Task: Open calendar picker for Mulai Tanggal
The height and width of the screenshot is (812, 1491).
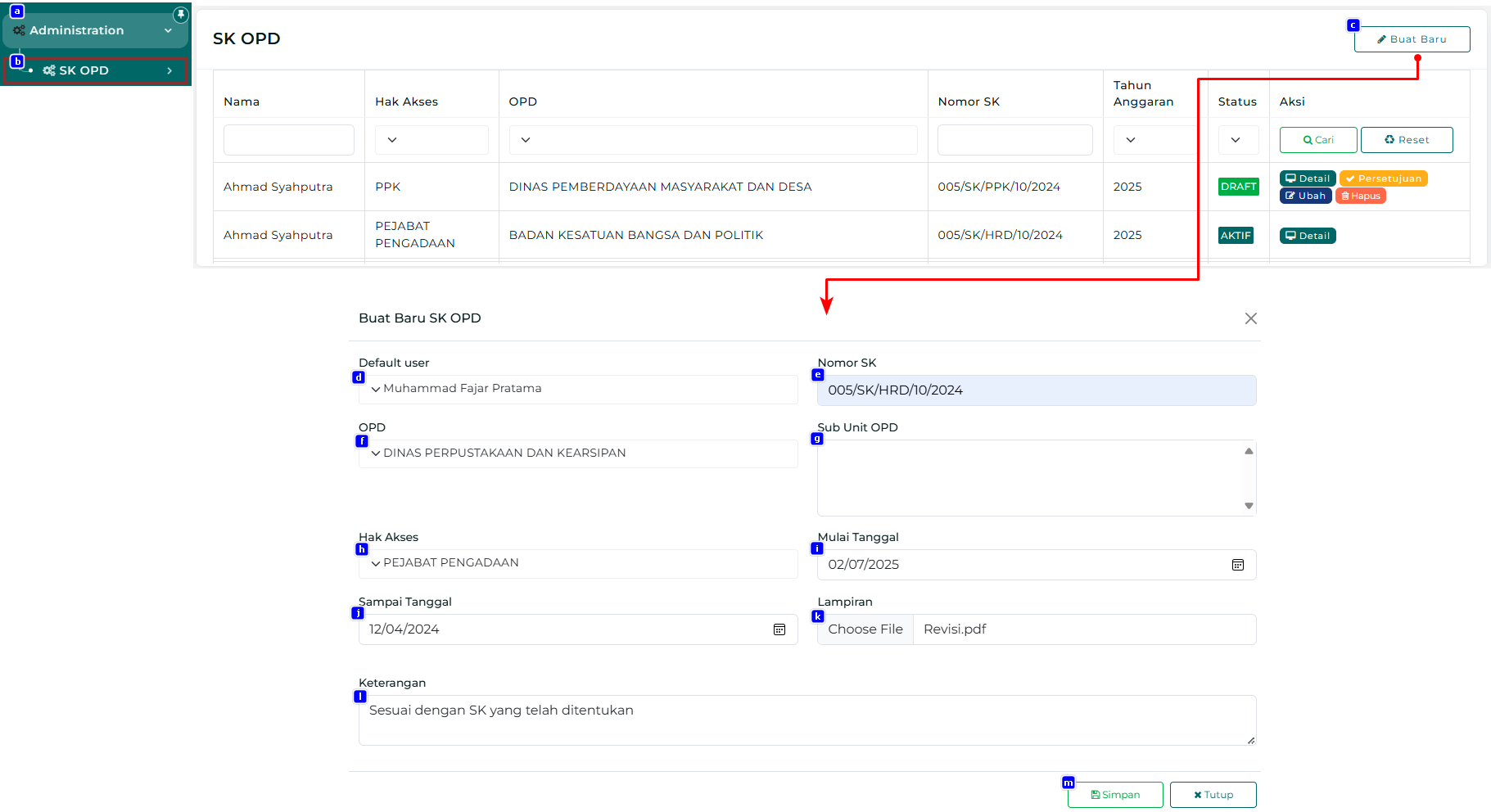Action: [x=1237, y=565]
